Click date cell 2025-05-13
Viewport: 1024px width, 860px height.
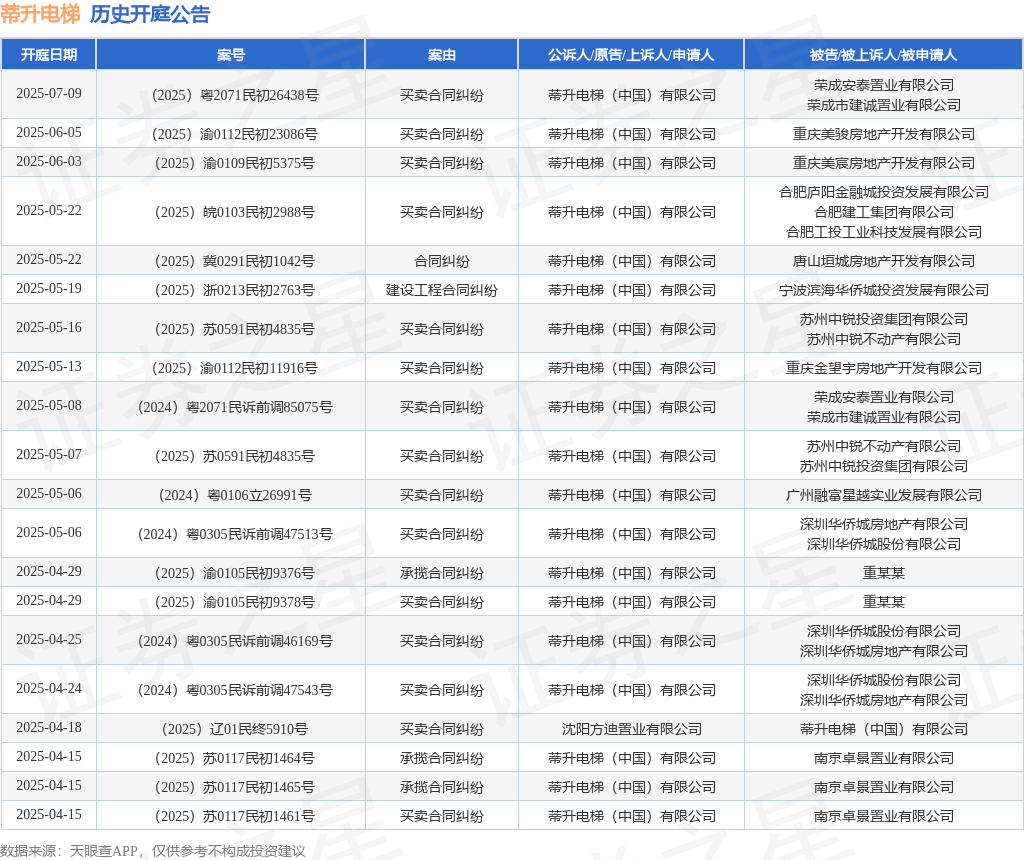click(49, 366)
